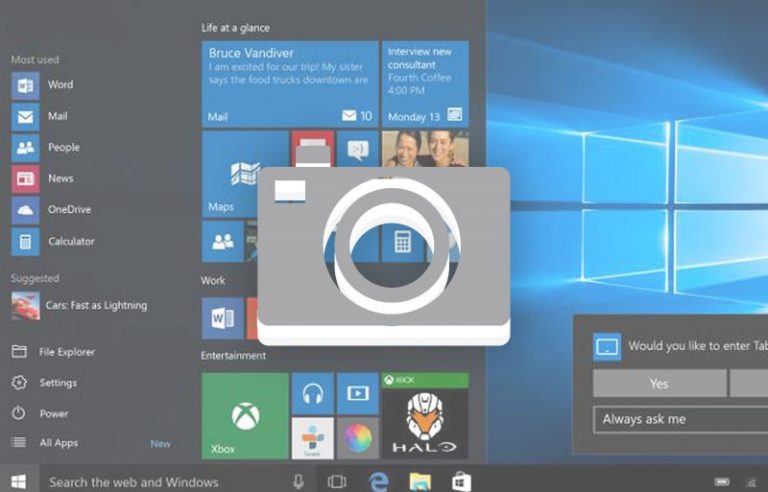Launch the Groove Music headphones tile

tap(312, 394)
